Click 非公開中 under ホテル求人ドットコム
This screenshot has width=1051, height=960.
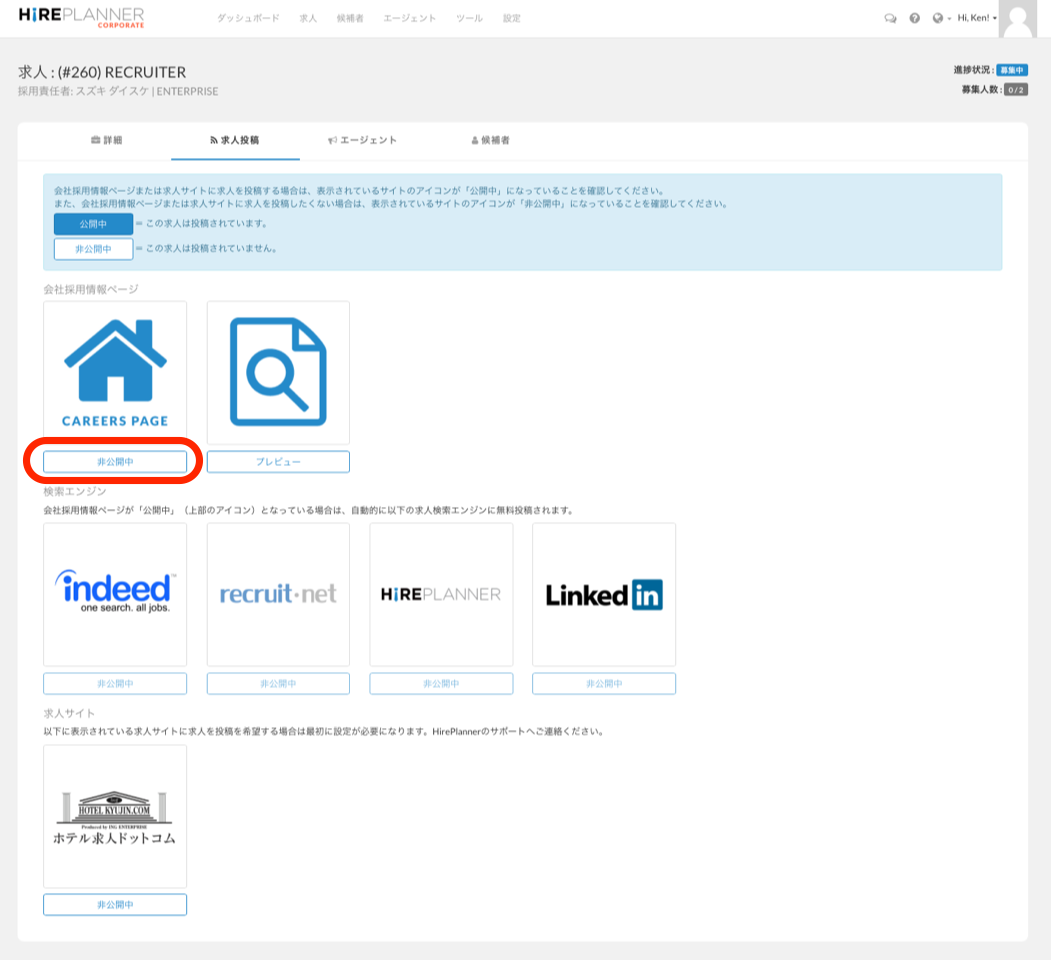pyautogui.click(x=114, y=904)
